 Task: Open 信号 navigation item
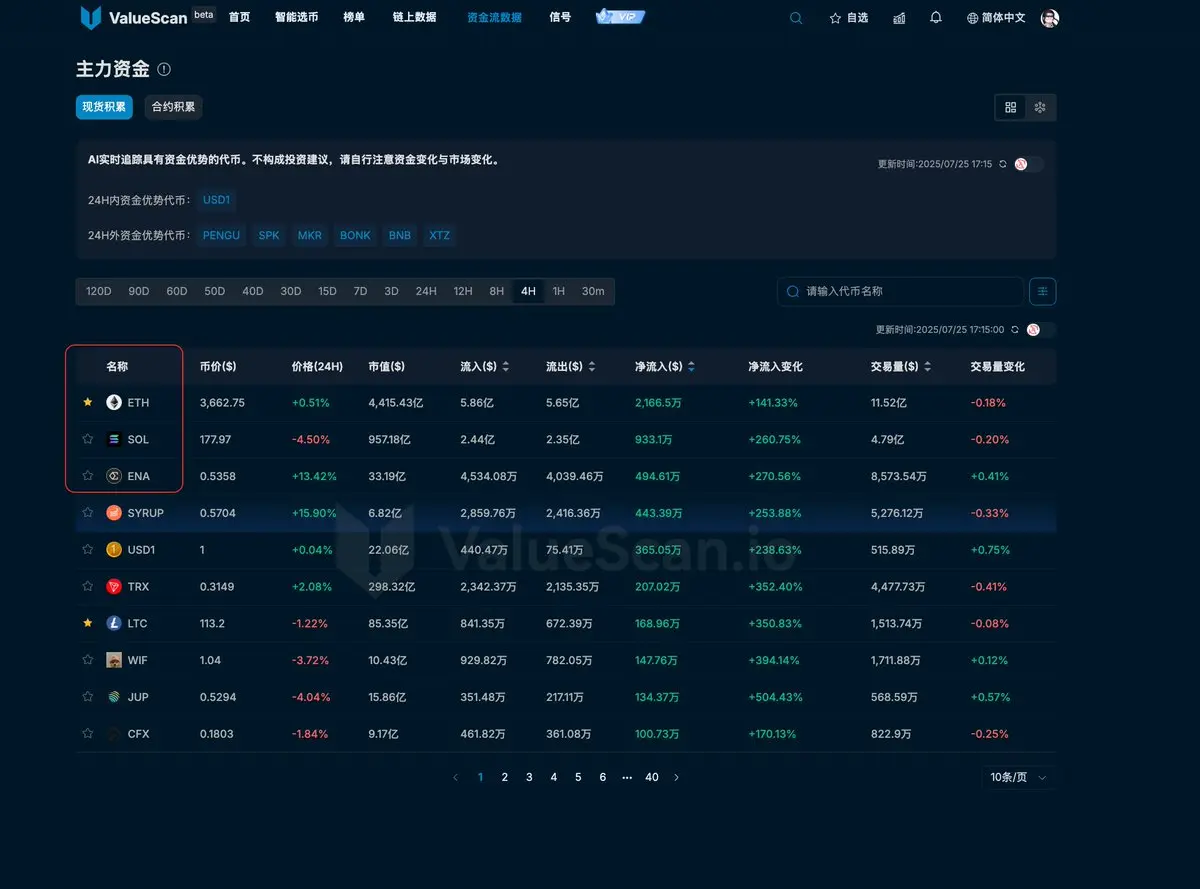coord(560,17)
